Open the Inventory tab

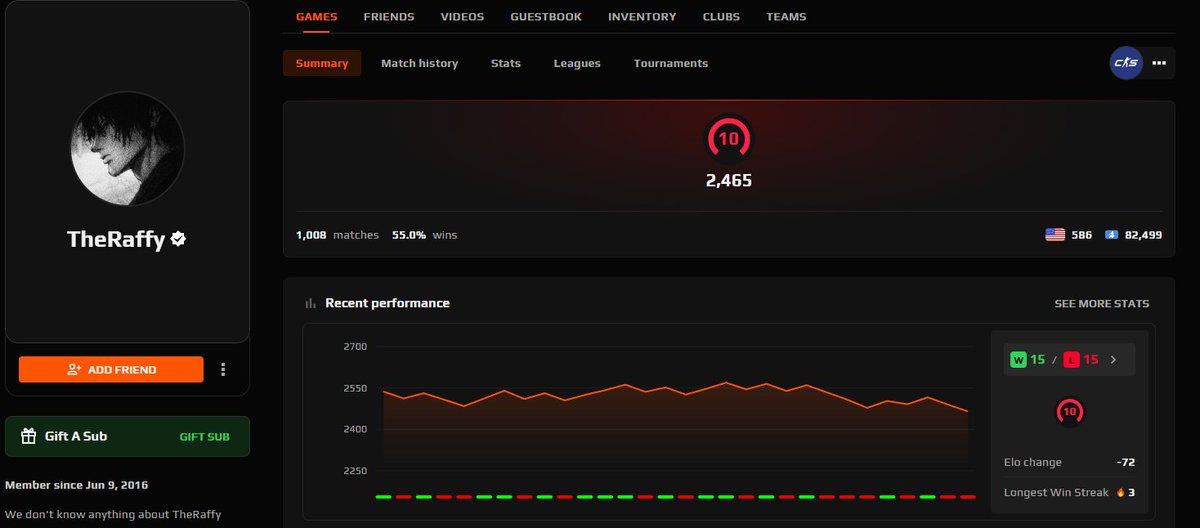point(642,17)
